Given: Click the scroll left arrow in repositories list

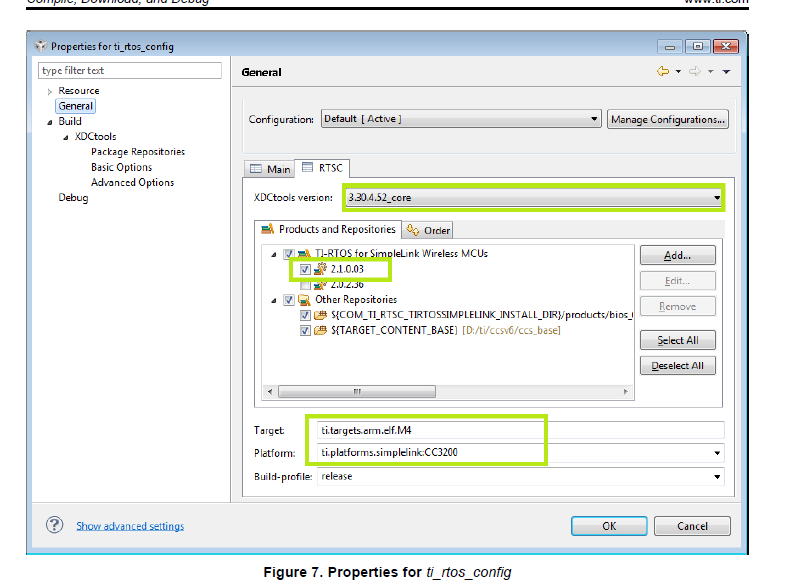Looking at the screenshot, I should [270, 392].
